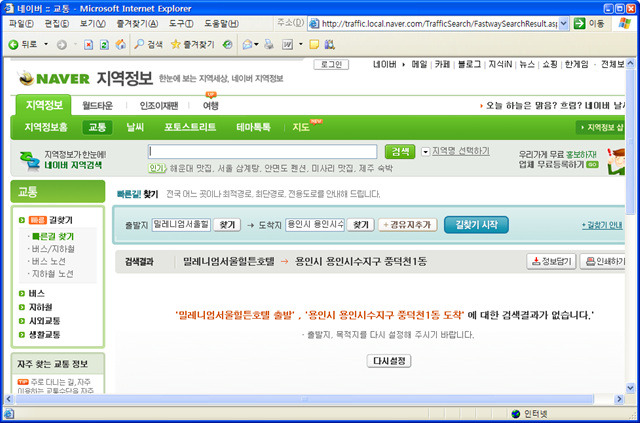
Task: Click the 경유지추가 add waypoint button
Action: [x=408, y=225]
